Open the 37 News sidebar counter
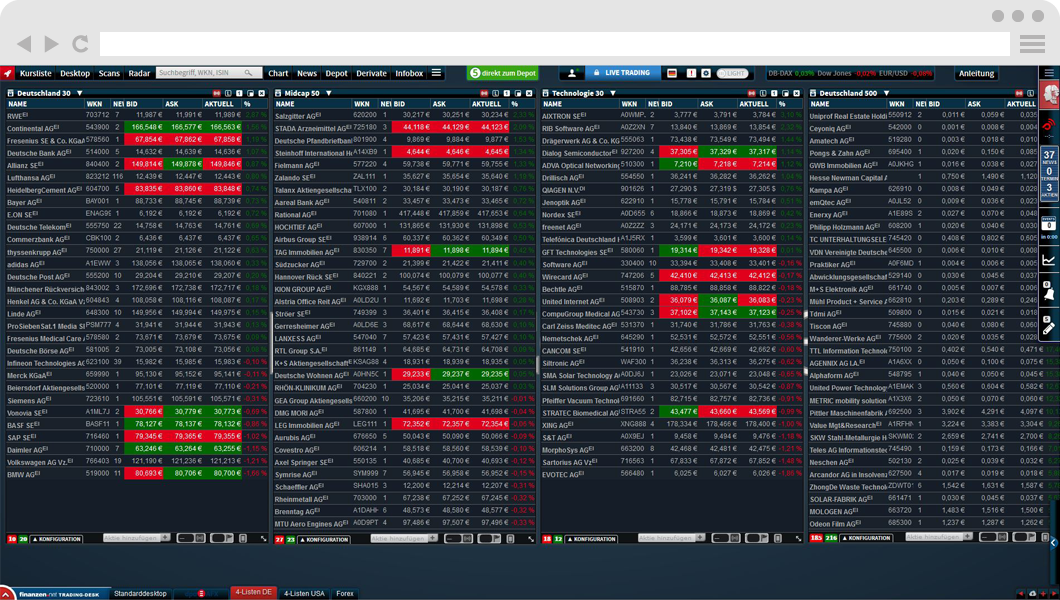The width and height of the screenshot is (1060, 600). pyautogui.click(x=1049, y=157)
